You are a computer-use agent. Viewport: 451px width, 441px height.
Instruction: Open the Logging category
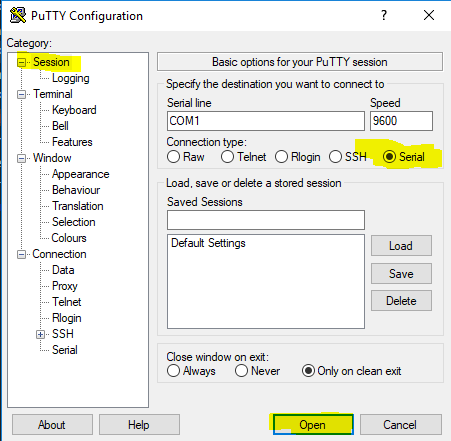[71, 78]
